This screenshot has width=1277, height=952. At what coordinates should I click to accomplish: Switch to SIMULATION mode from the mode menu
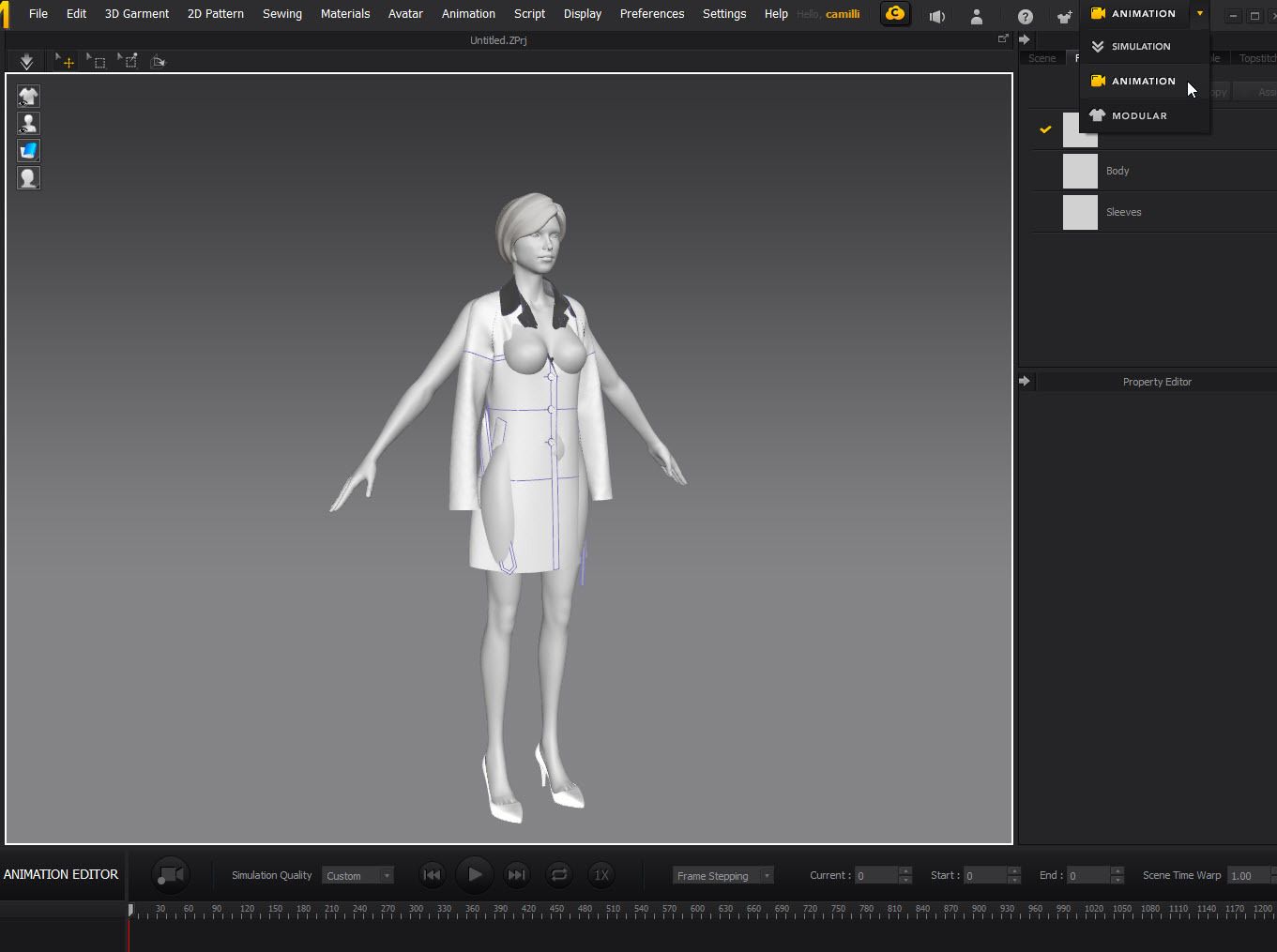tap(1141, 46)
